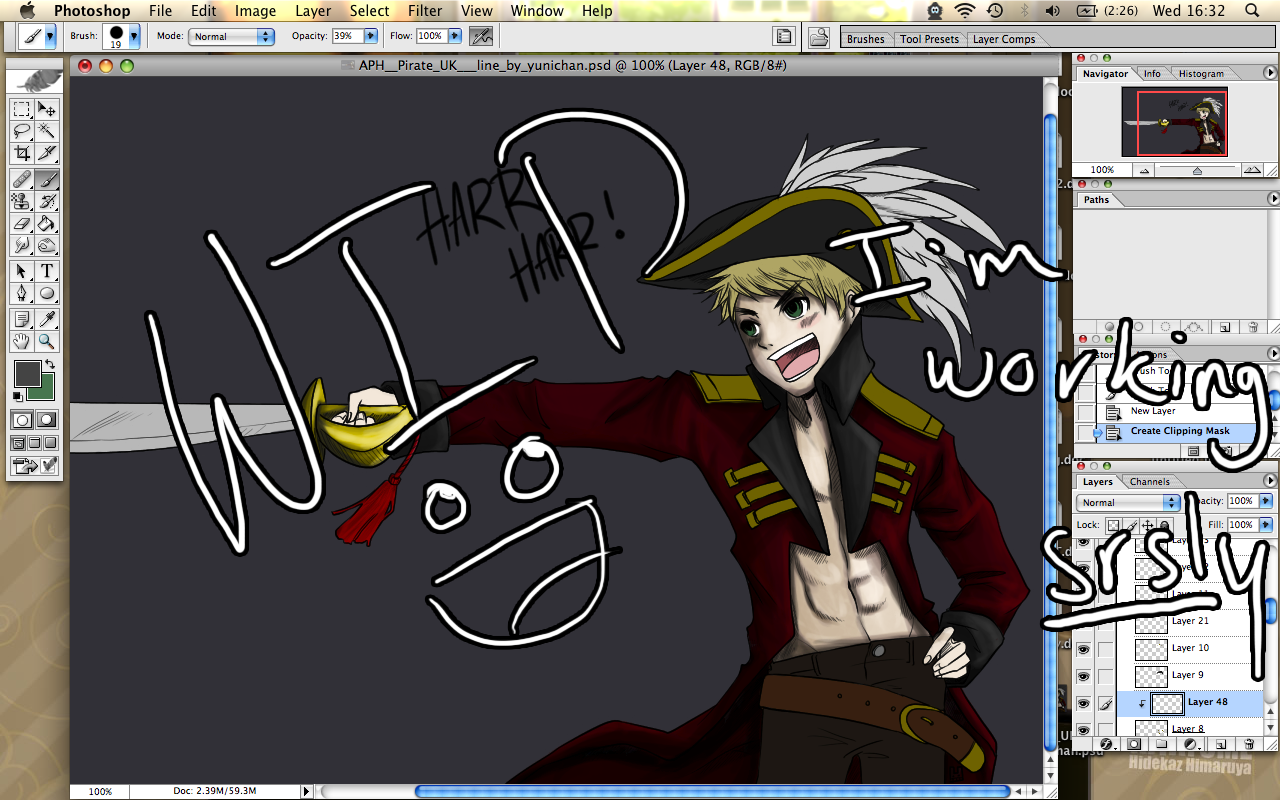Open the layer Opacity percentage arrow
The width and height of the screenshot is (1280, 800).
tap(1265, 501)
